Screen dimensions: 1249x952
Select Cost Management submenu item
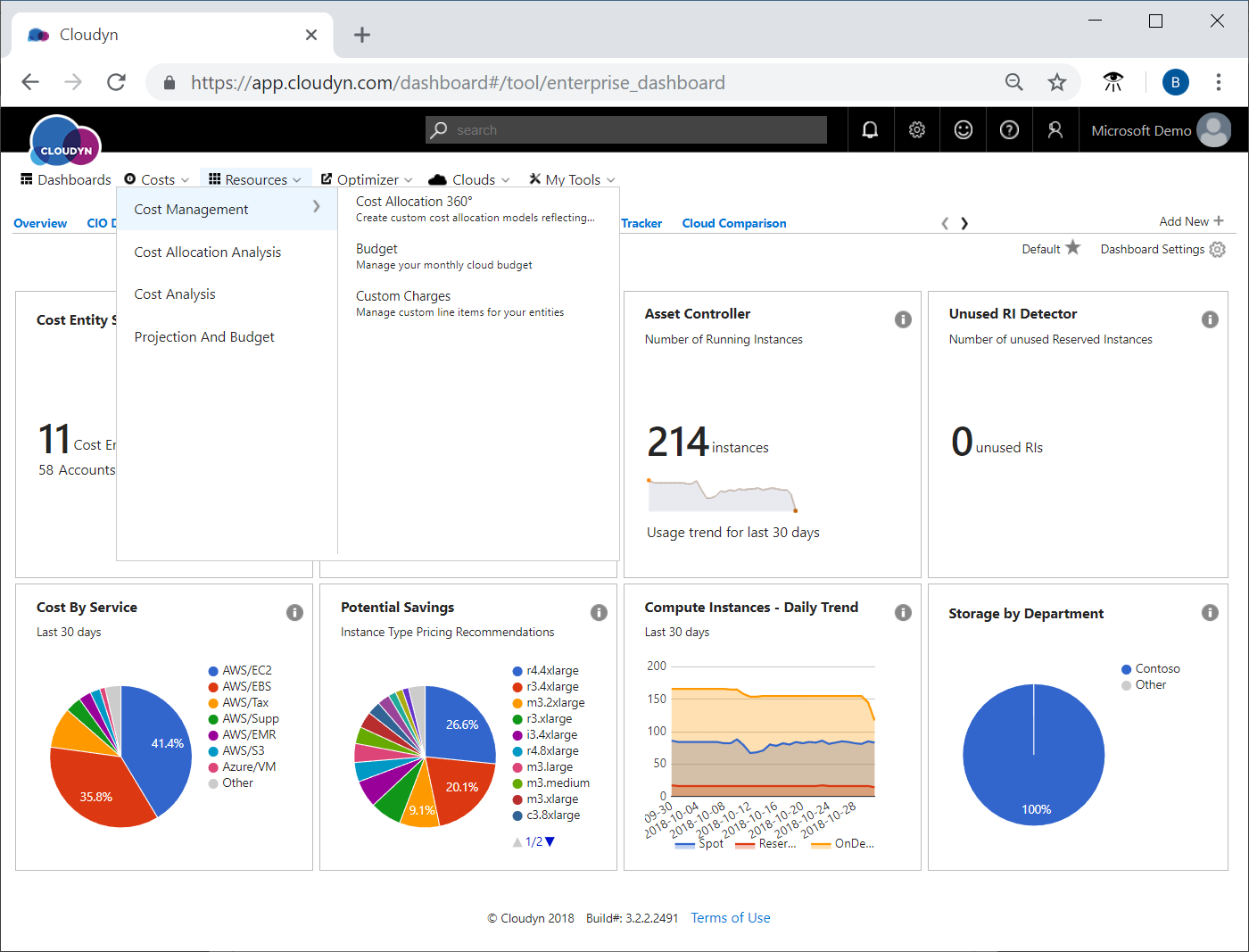(227, 209)
